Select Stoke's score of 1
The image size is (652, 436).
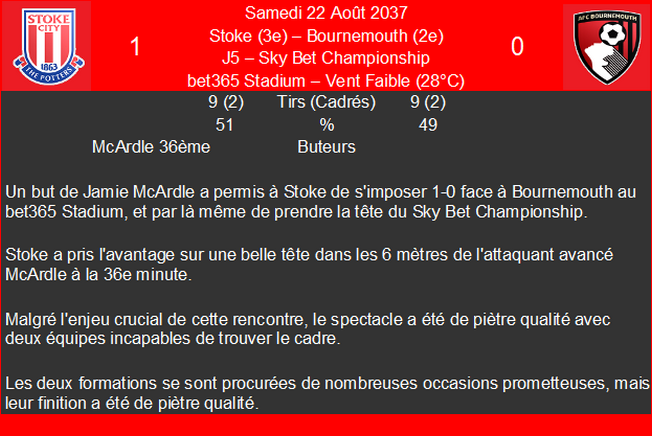tap(135, 46)
